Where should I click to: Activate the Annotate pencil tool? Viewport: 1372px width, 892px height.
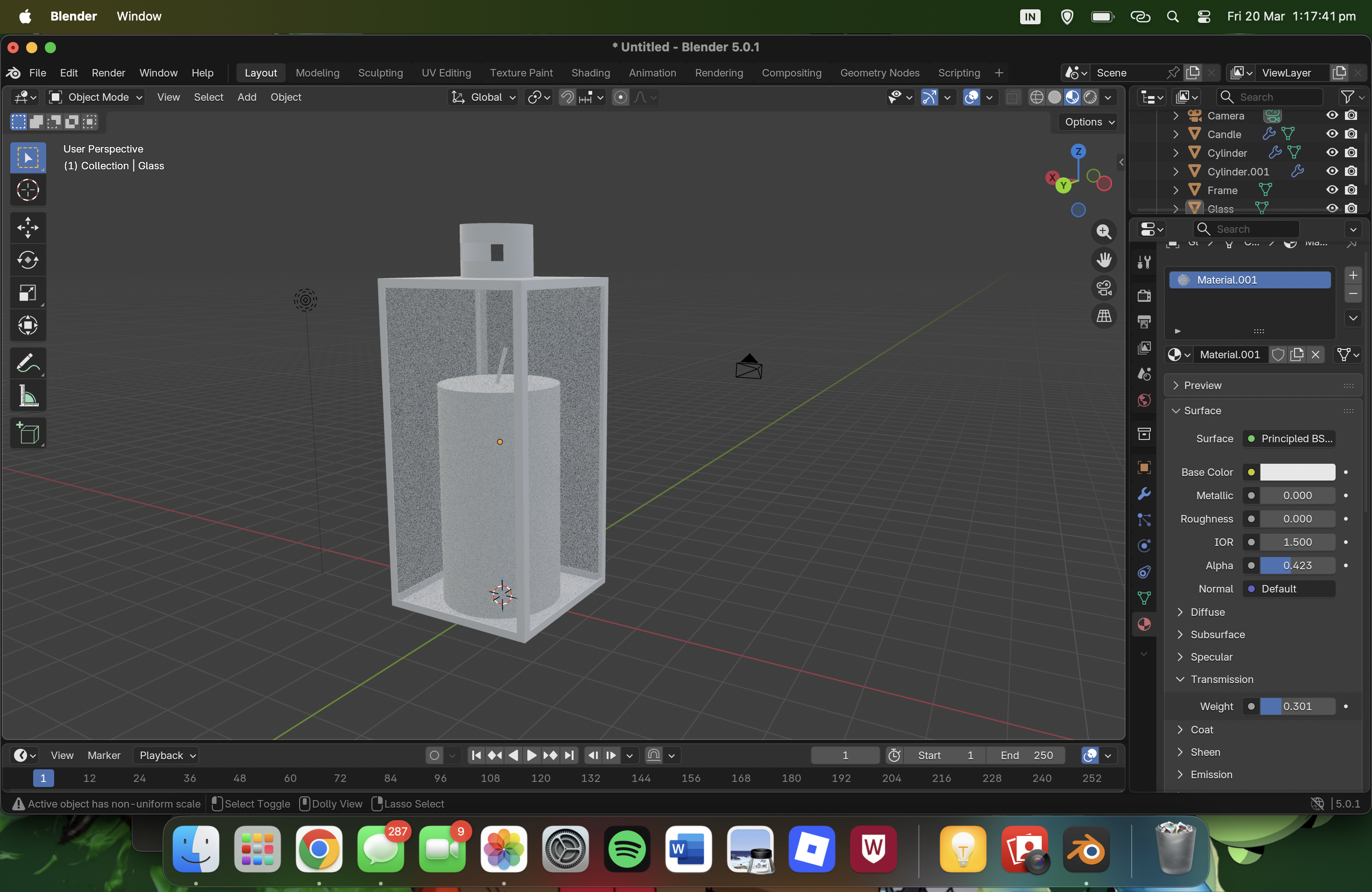click(x=28, y=363)
